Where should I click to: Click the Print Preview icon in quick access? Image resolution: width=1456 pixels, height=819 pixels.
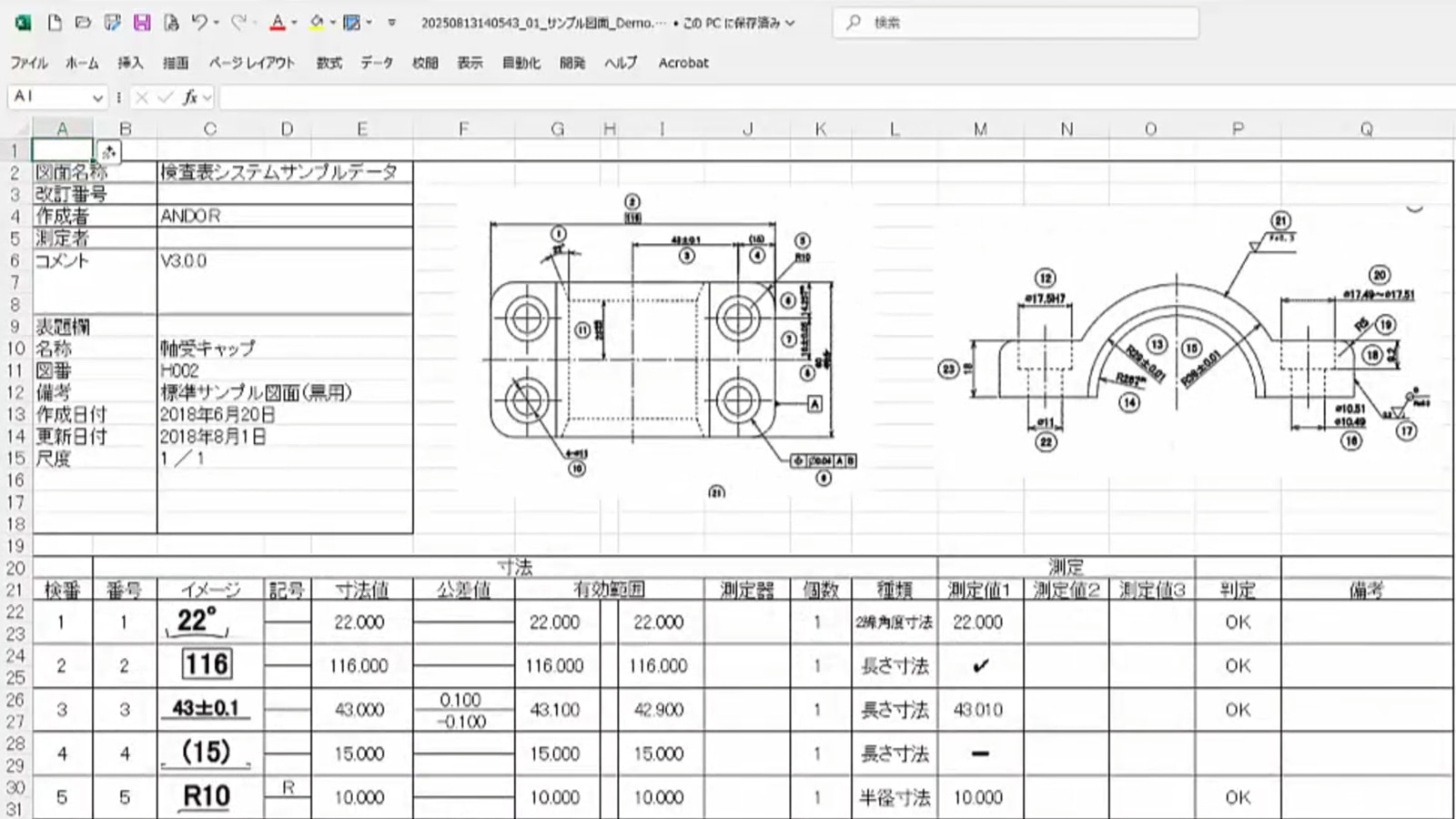[x=171, y=23]
